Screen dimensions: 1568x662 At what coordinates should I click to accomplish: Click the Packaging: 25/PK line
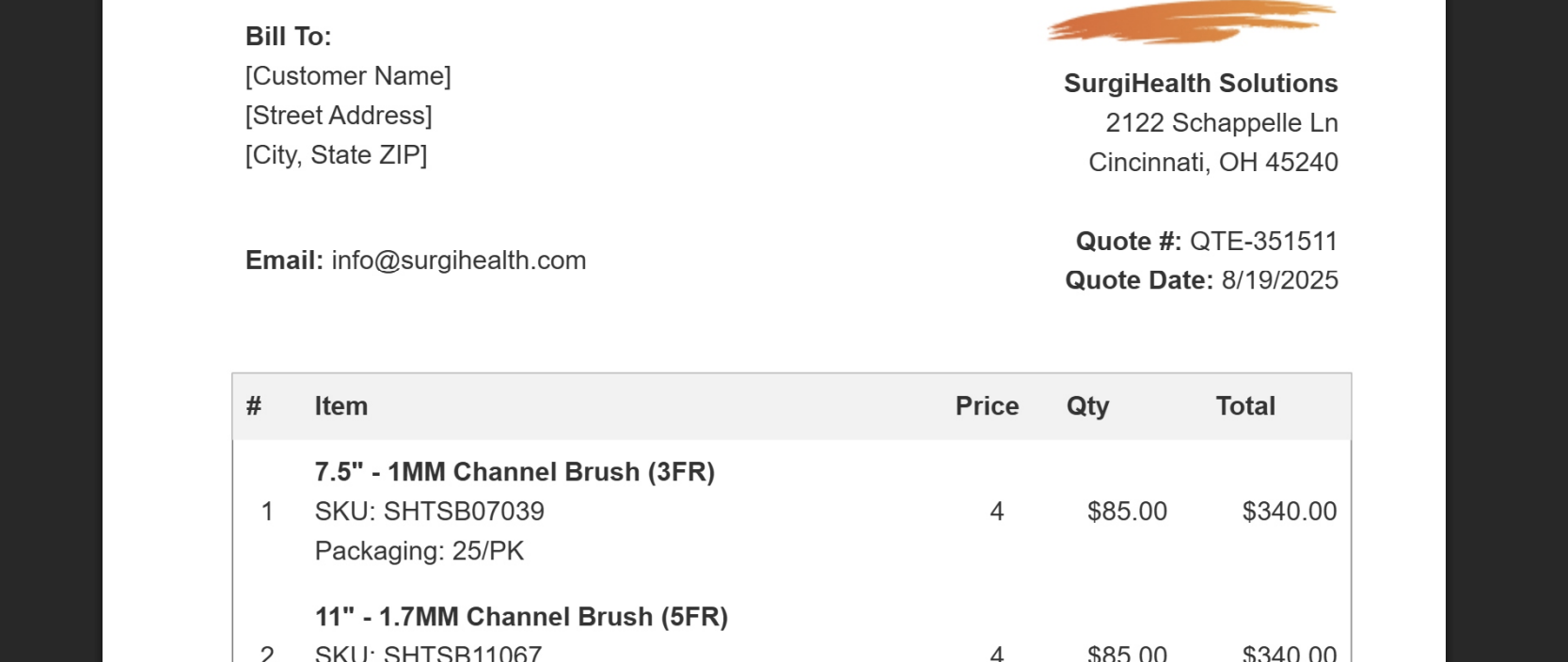420,551
